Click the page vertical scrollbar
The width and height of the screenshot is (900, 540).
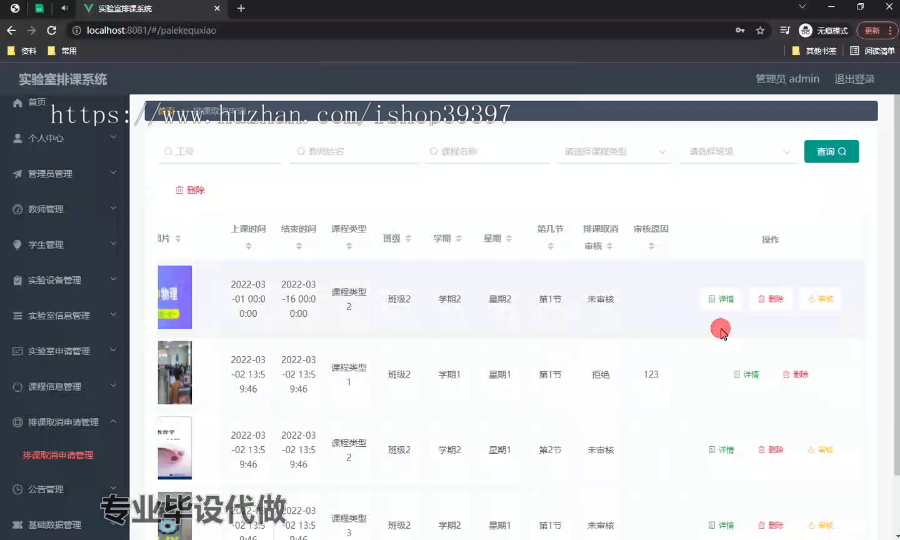(897, 284)
